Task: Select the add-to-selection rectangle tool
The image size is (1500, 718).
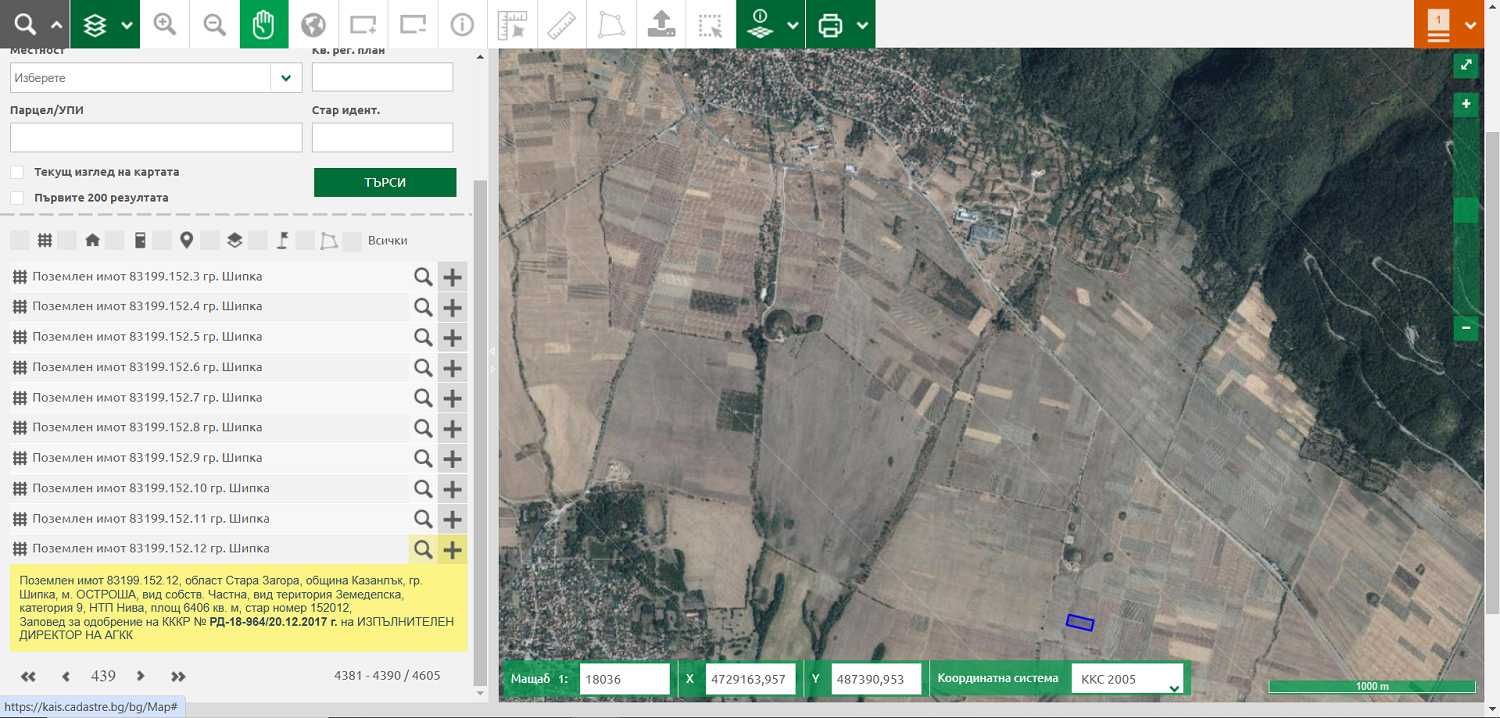Action: (363, 24)
